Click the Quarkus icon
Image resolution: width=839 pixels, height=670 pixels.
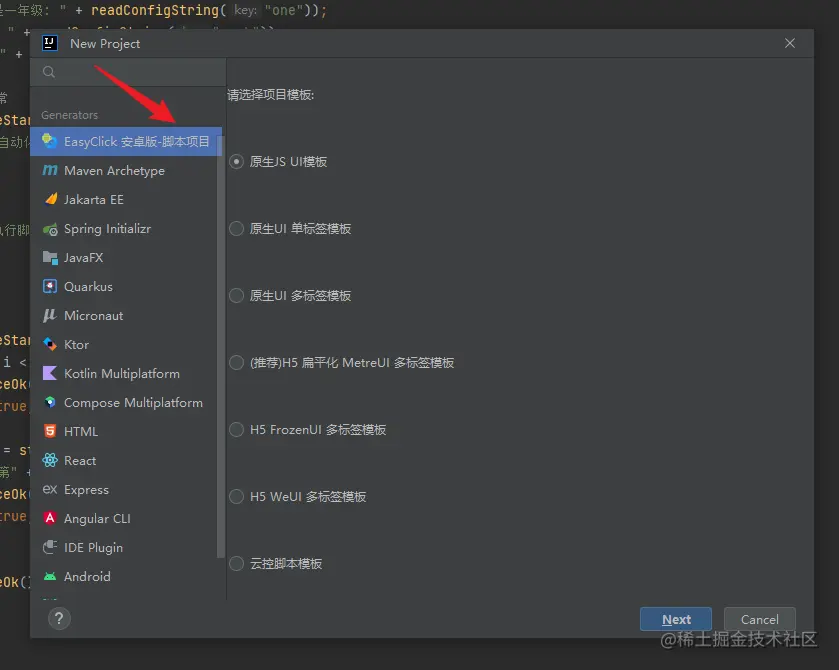point(50,286)
